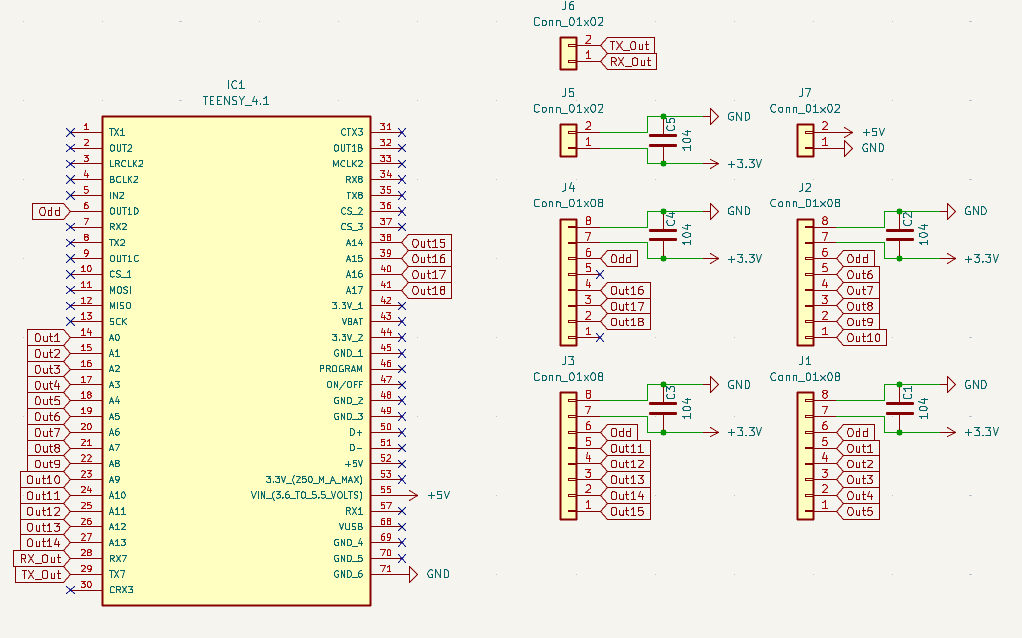1022x638 pixels.
Task: Select the Out11 label on connector J3
Action: [x=626, y=448]
